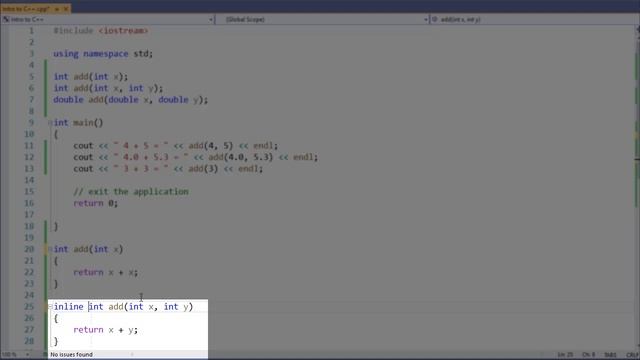Click the 'int add(int x);' declaration on line 5
640x360 pixels.
coord(91,77)
